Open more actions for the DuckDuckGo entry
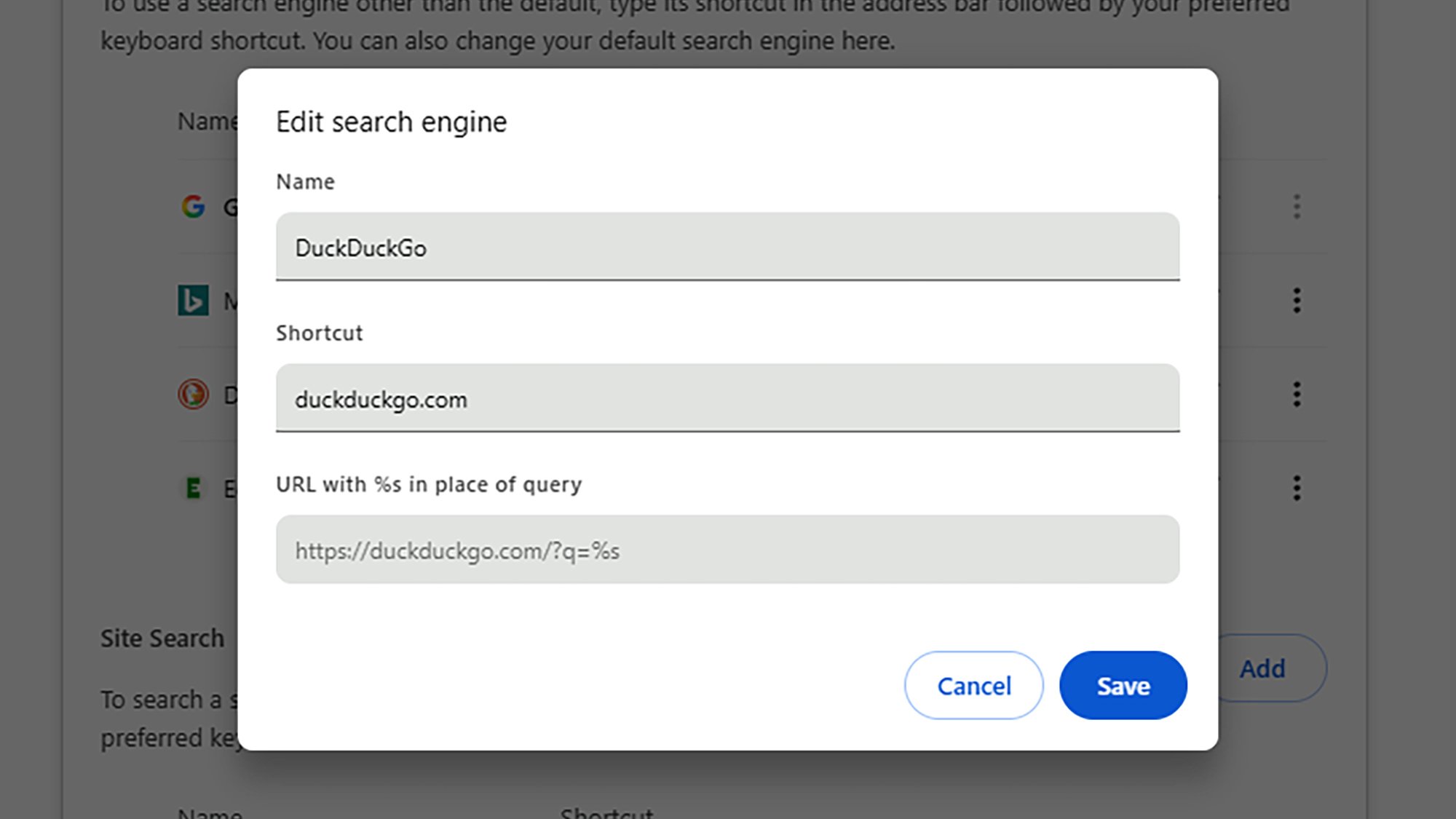Screen dimensions: 1456x819 (1298, 395)
